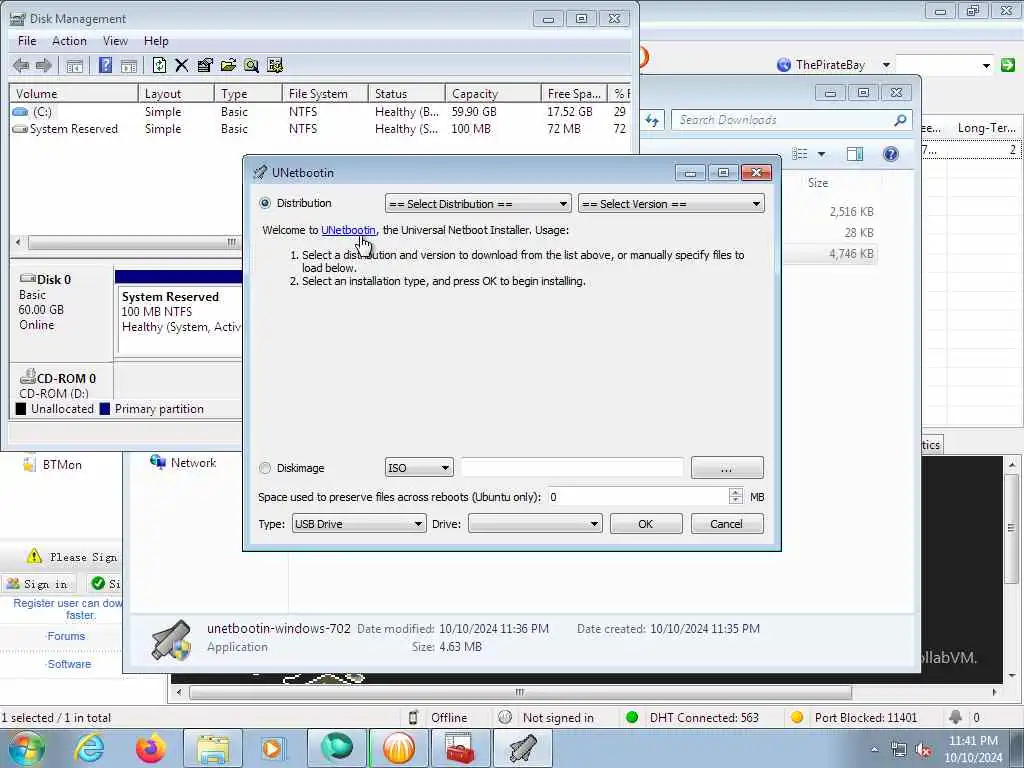Image resolution: width=1024 pixels, height=768 pixels.
Task: Click the Open folder icon in Disk Management toolbar
Action: pos(228,65)
